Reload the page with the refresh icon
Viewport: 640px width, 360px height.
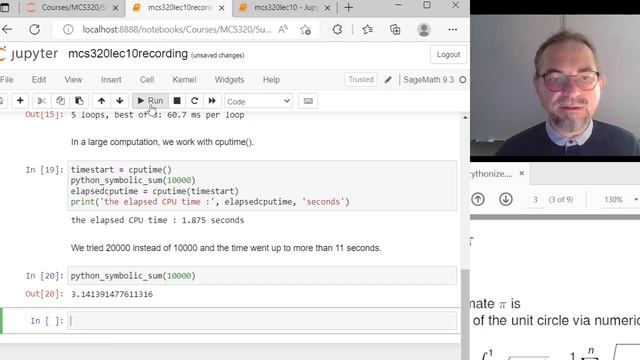click(35, 29)
